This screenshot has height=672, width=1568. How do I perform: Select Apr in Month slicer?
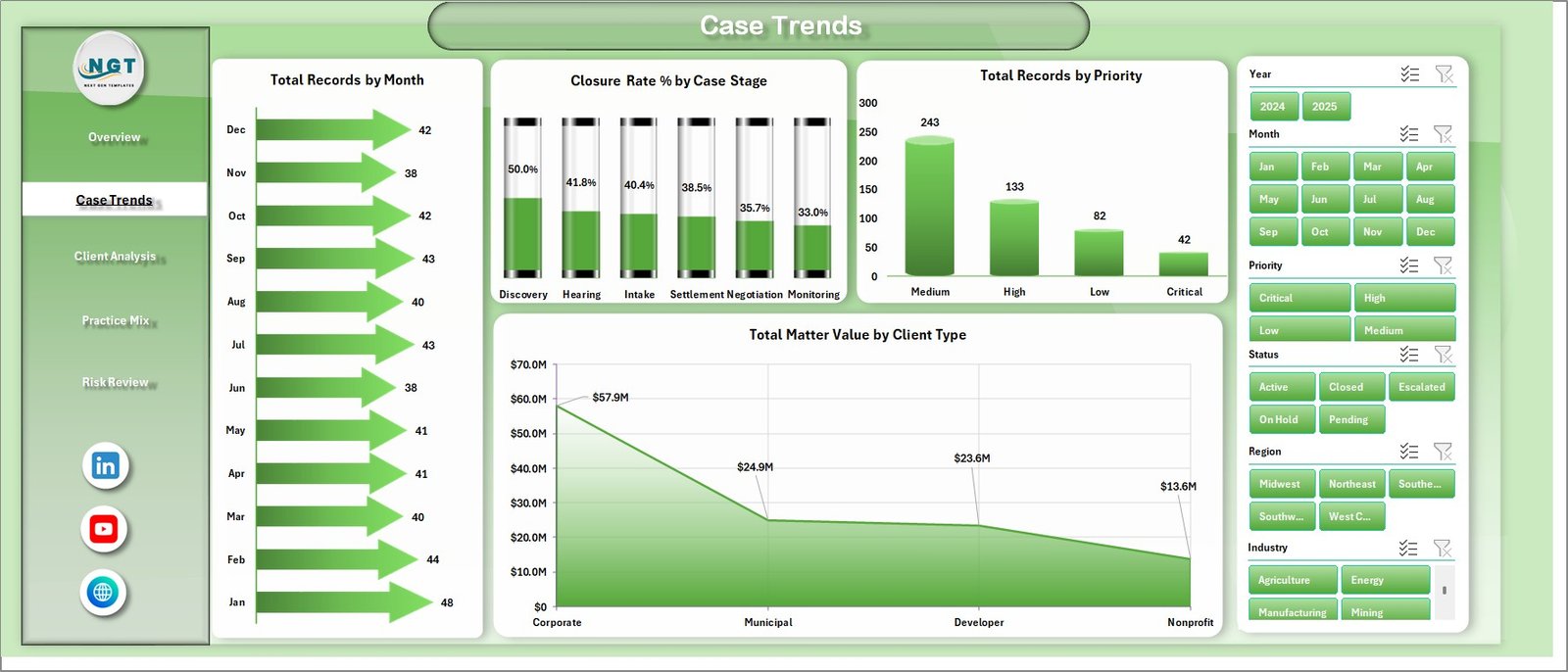coord(1430,167)
